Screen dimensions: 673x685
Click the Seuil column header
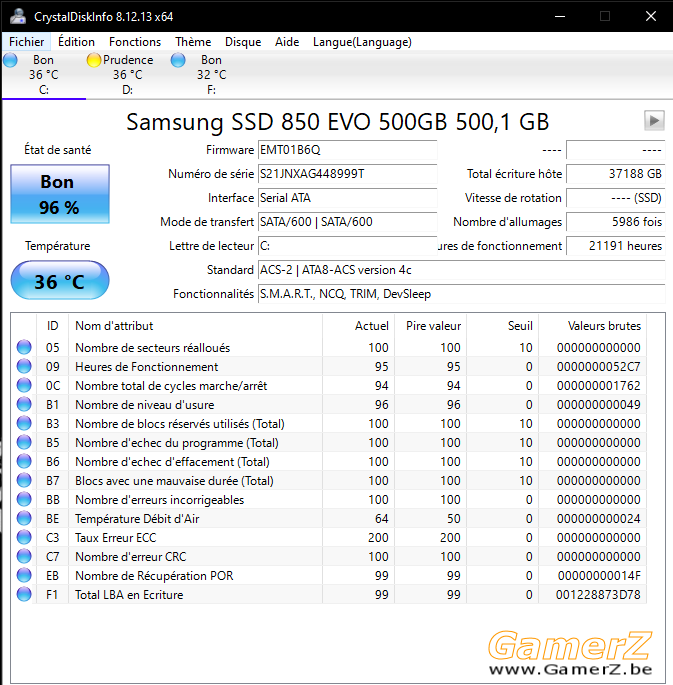[503, 326]
